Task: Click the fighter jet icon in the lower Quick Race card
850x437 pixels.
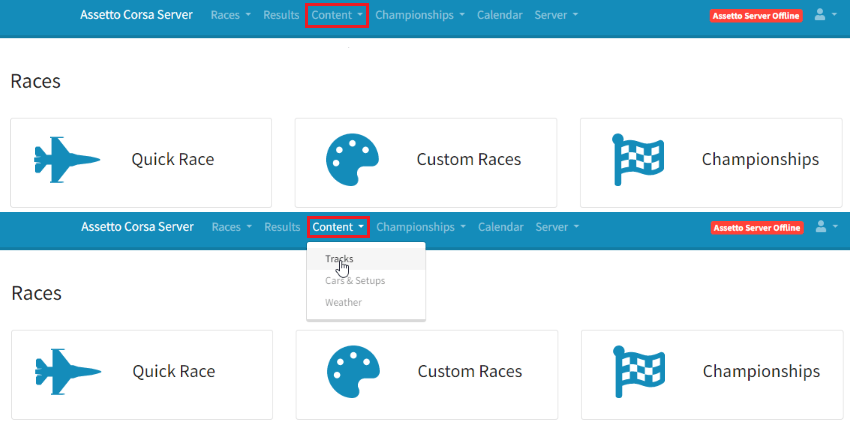Action: point(68,371)
